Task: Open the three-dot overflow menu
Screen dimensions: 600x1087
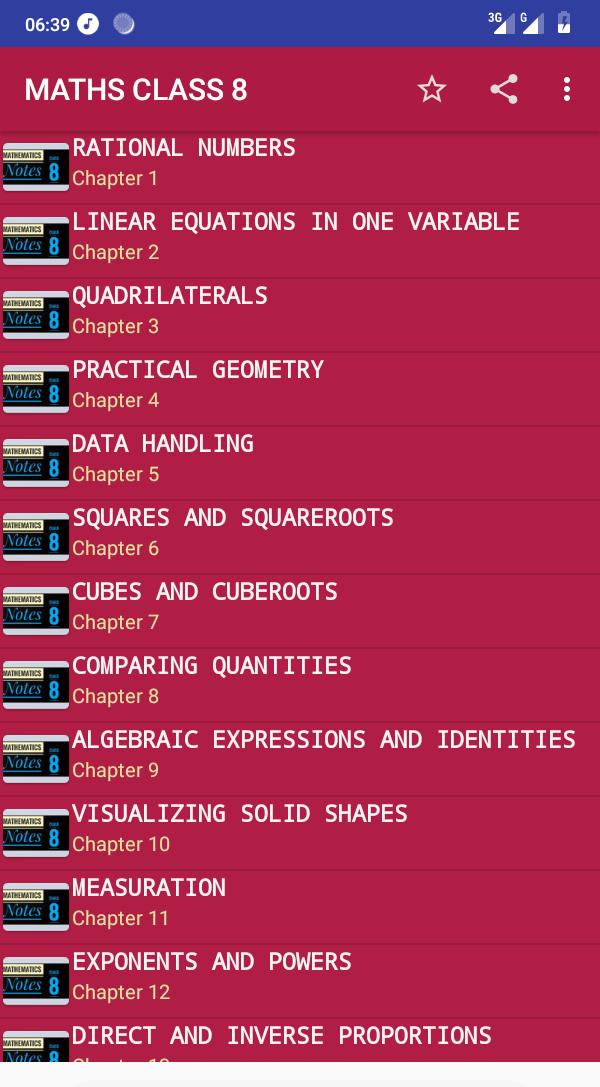Action: [567, 90]
